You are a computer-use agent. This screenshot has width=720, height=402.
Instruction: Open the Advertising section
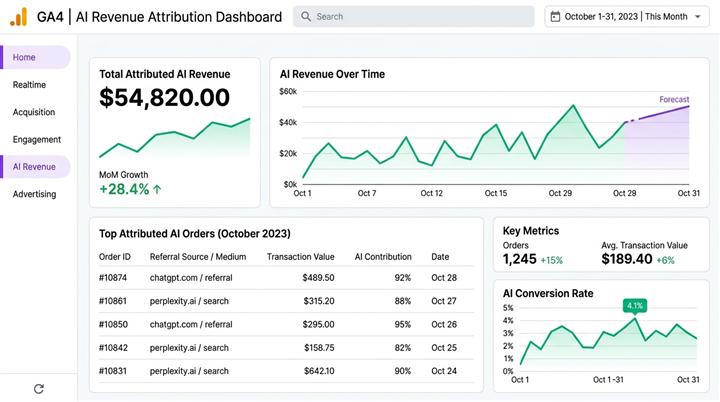click(x=34, y=194)
